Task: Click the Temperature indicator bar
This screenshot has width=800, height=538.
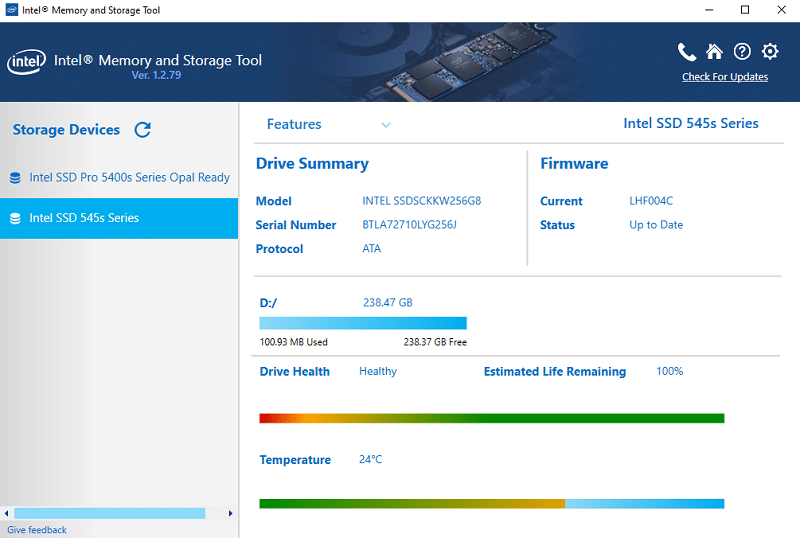Action: (491, 503)
